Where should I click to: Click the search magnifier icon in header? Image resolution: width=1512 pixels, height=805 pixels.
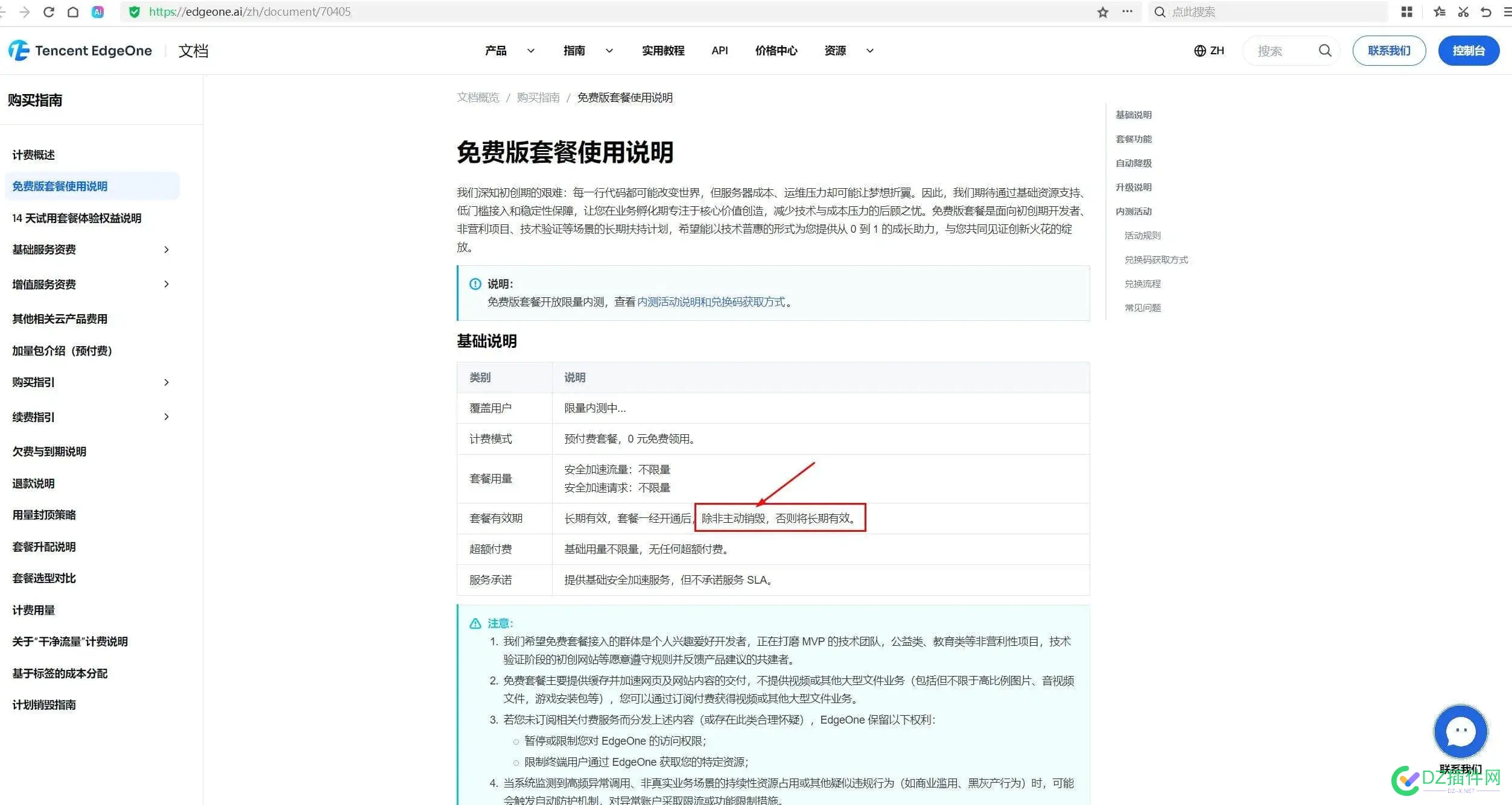pos(1324,51)
